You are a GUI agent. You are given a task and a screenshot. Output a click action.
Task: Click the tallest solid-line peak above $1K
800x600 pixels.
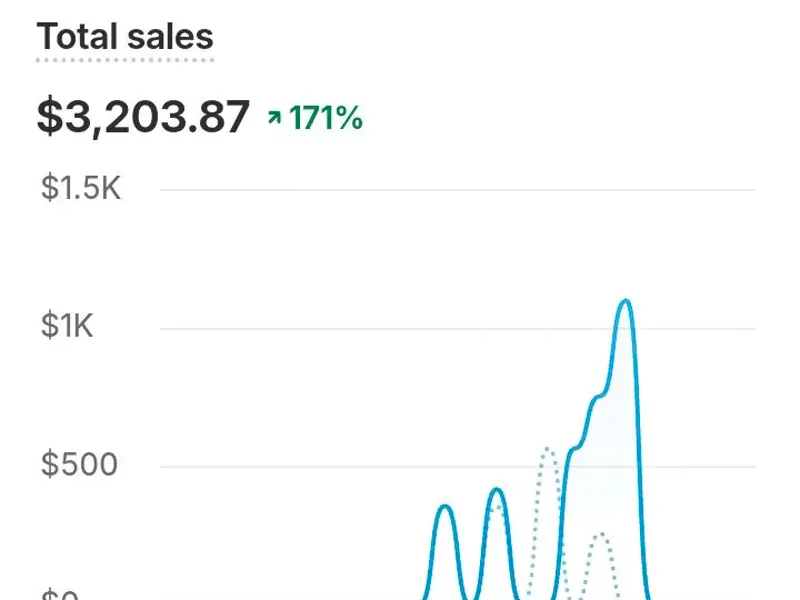625,301
